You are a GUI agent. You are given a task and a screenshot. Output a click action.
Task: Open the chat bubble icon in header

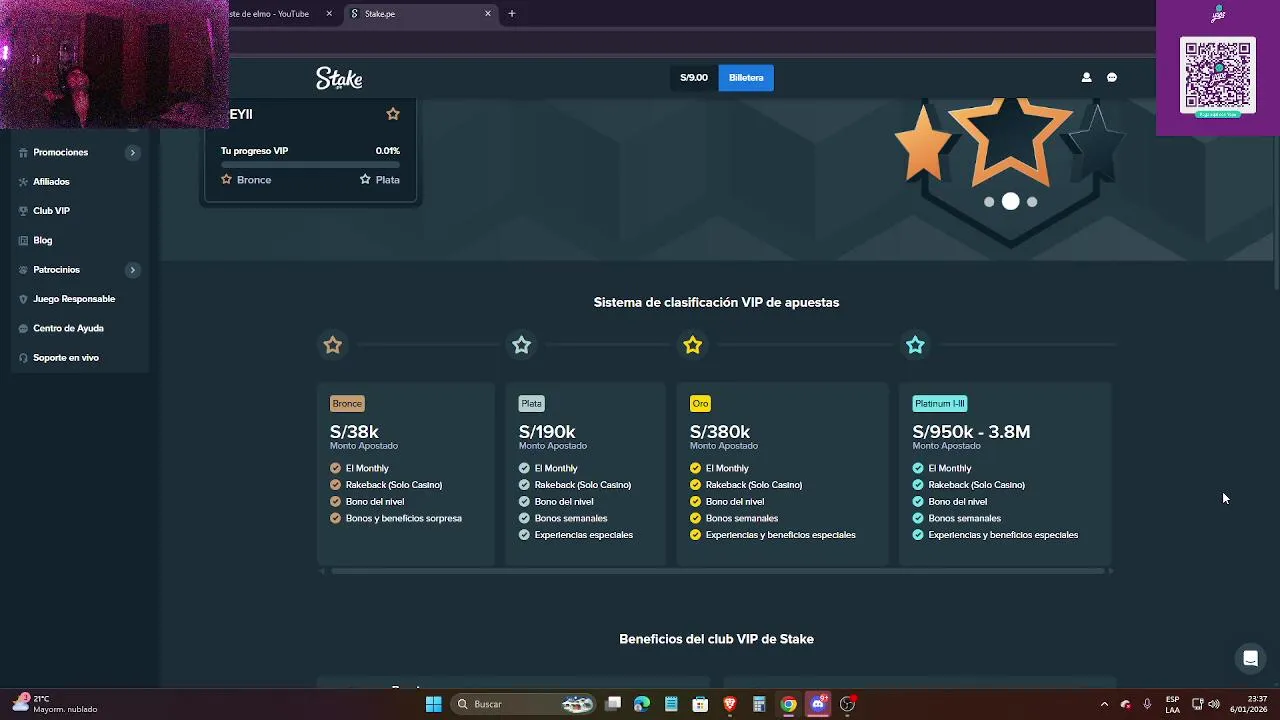point(1112,77)
